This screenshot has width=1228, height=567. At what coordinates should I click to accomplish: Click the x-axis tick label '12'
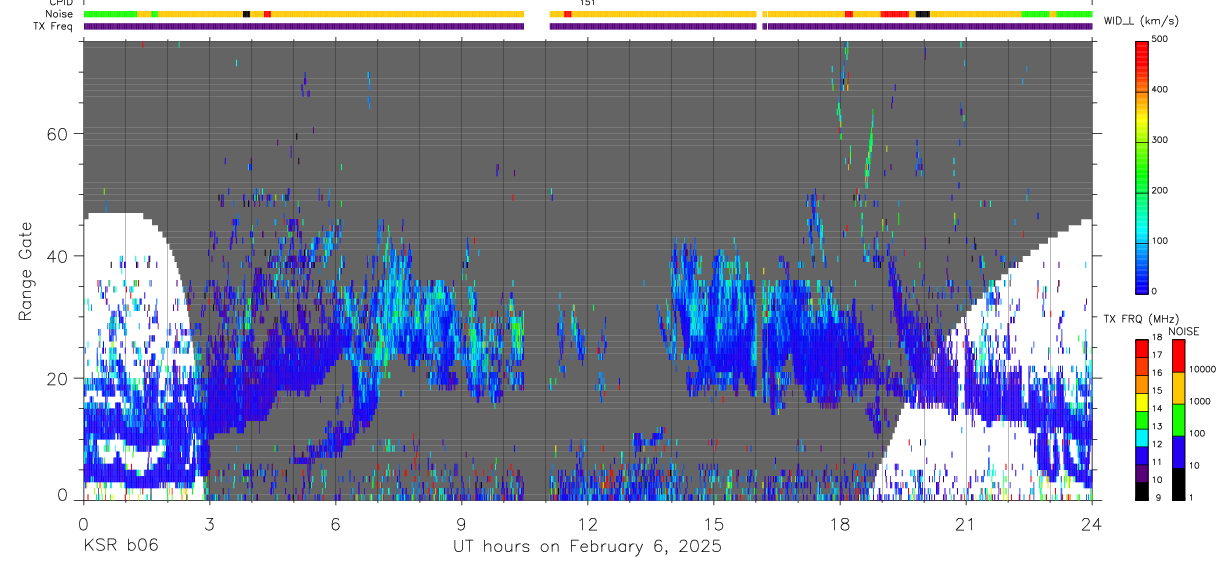(588, 523)
